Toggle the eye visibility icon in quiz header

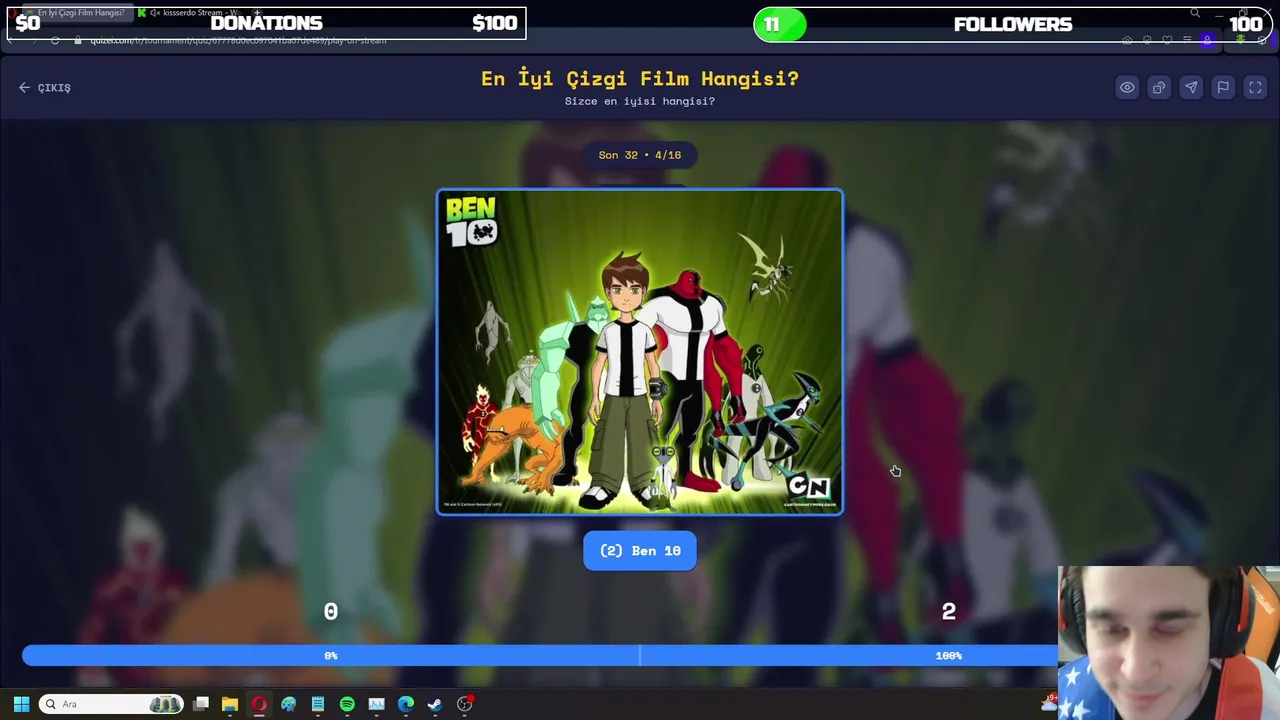pos(1127,87)
